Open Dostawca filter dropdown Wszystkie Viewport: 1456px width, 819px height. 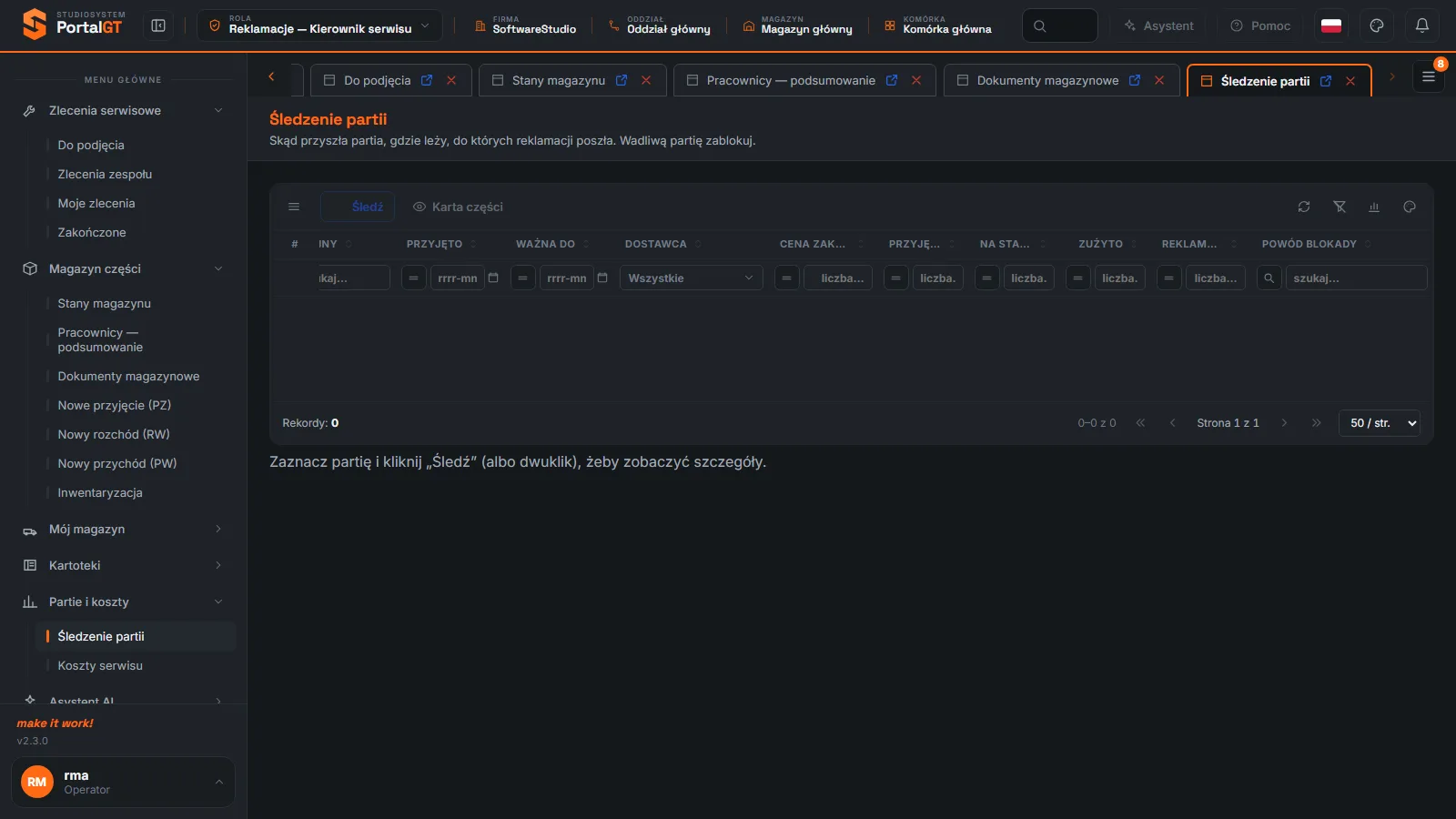tap(692, 278)
